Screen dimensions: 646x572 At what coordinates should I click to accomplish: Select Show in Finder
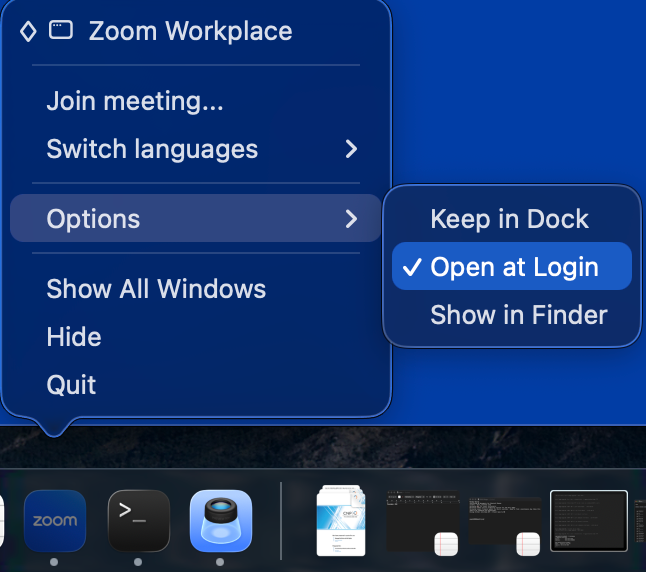[518, 315]
